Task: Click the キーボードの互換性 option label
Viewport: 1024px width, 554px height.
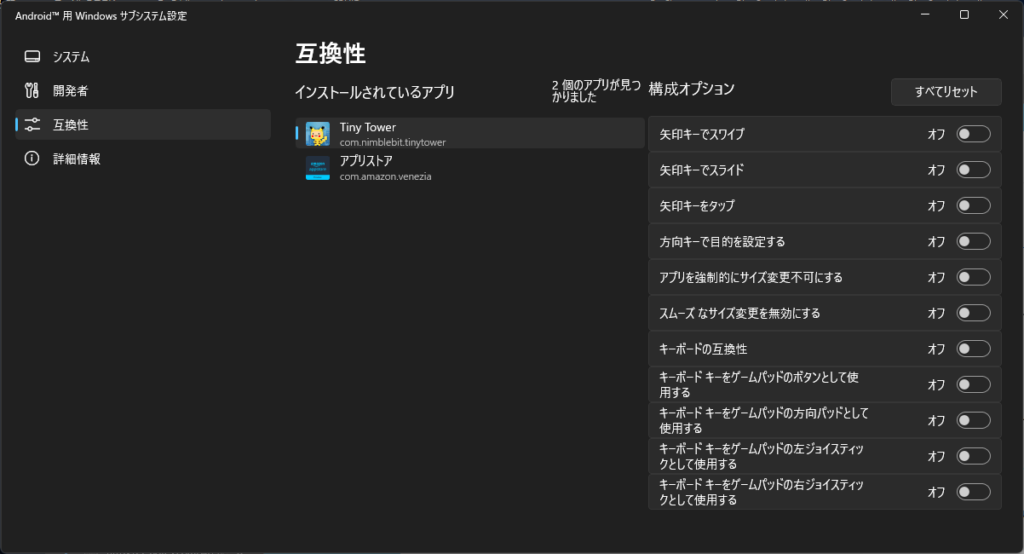Action: coord(703,349)
